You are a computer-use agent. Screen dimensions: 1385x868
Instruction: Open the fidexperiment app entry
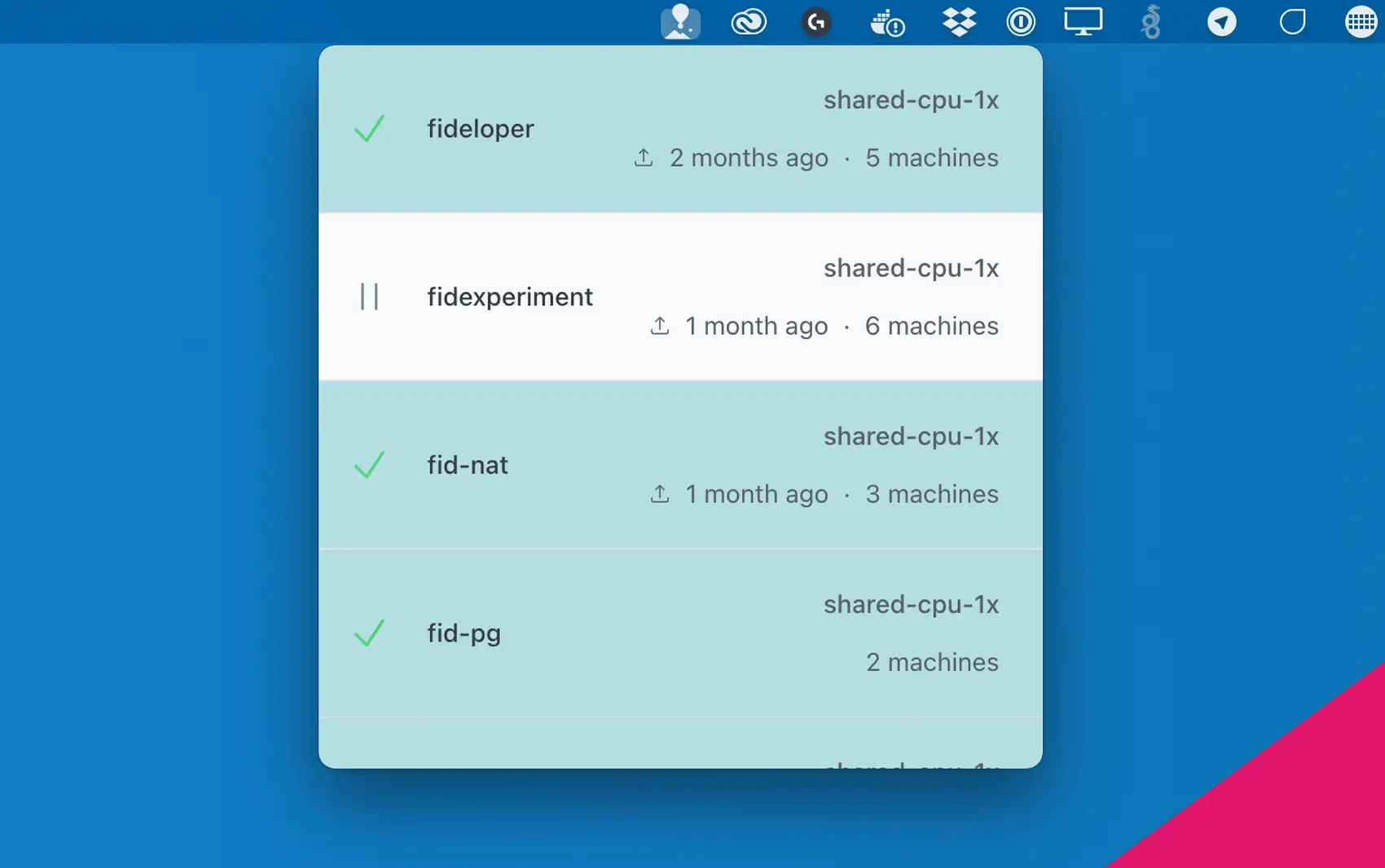coord(510,296)
